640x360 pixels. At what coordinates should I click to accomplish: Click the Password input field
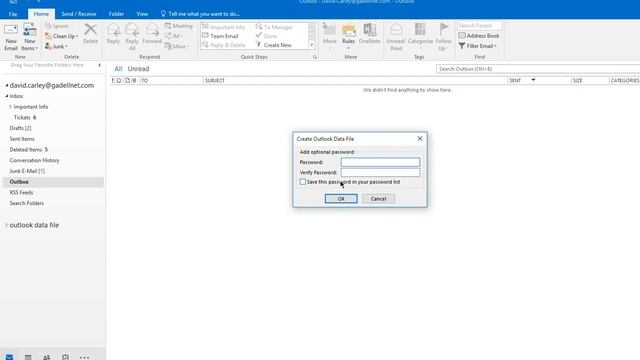click(380, 162)
